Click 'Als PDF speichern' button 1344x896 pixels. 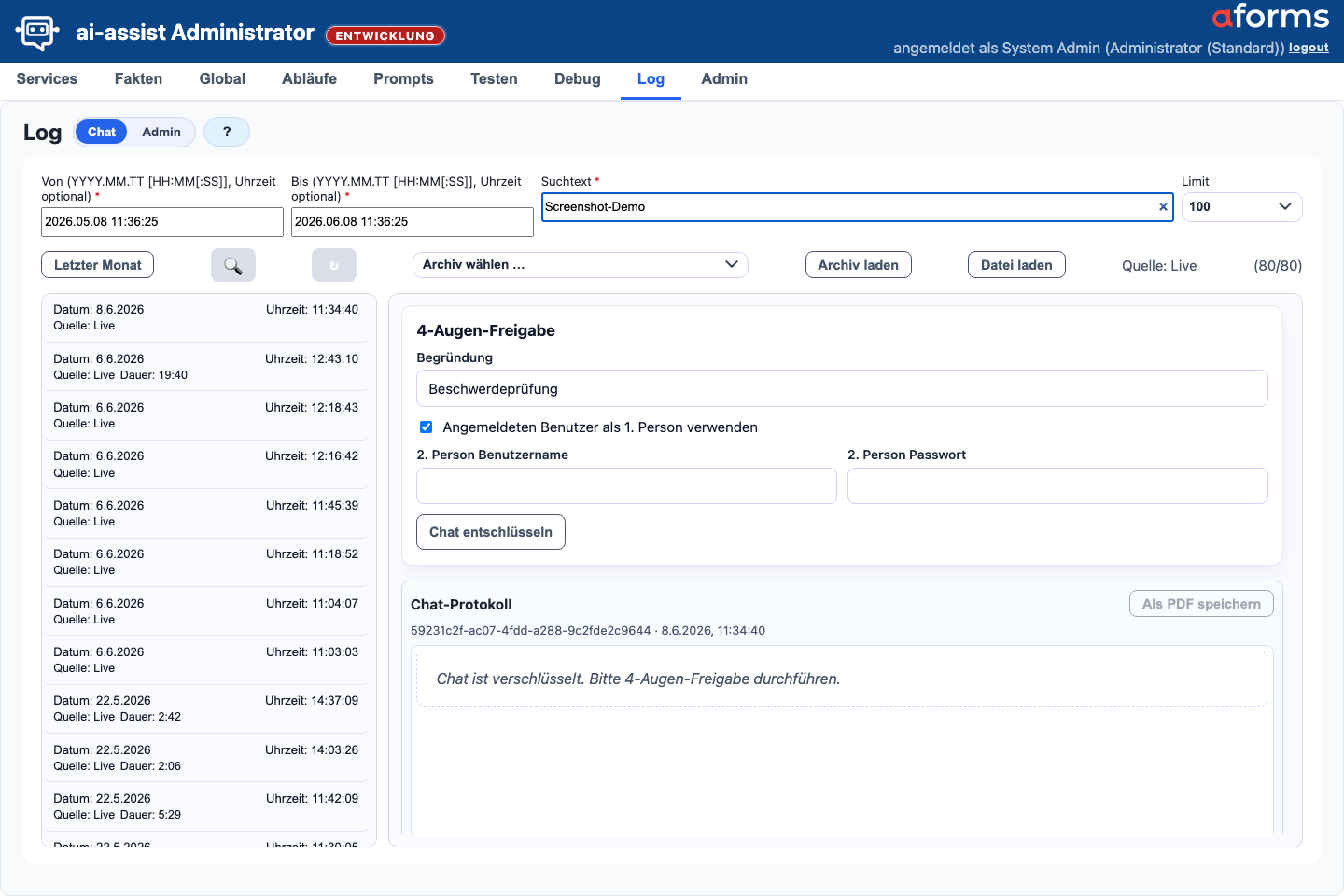tap(1201, 604)
